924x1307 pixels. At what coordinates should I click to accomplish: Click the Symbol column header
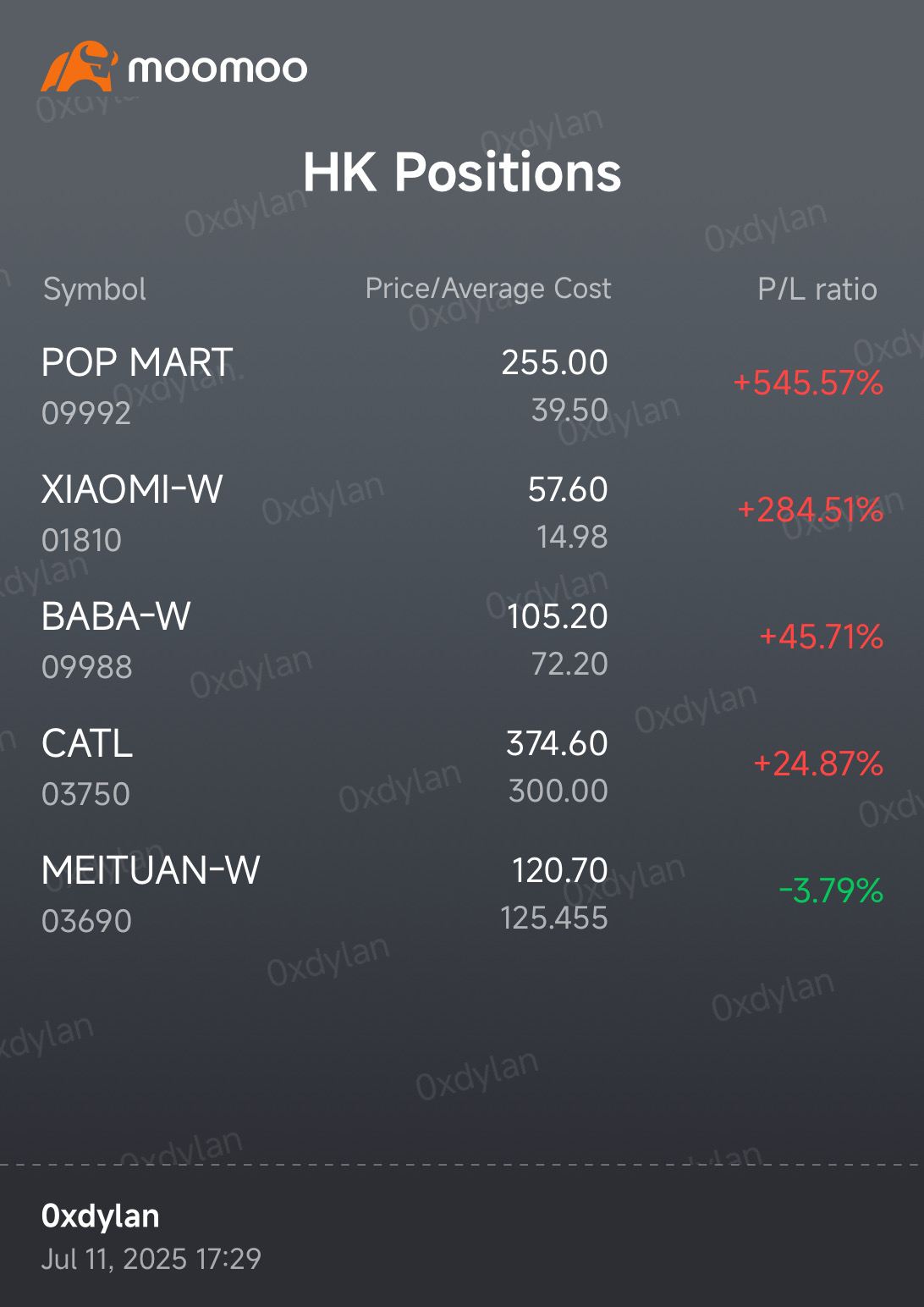tap(95, 289)
